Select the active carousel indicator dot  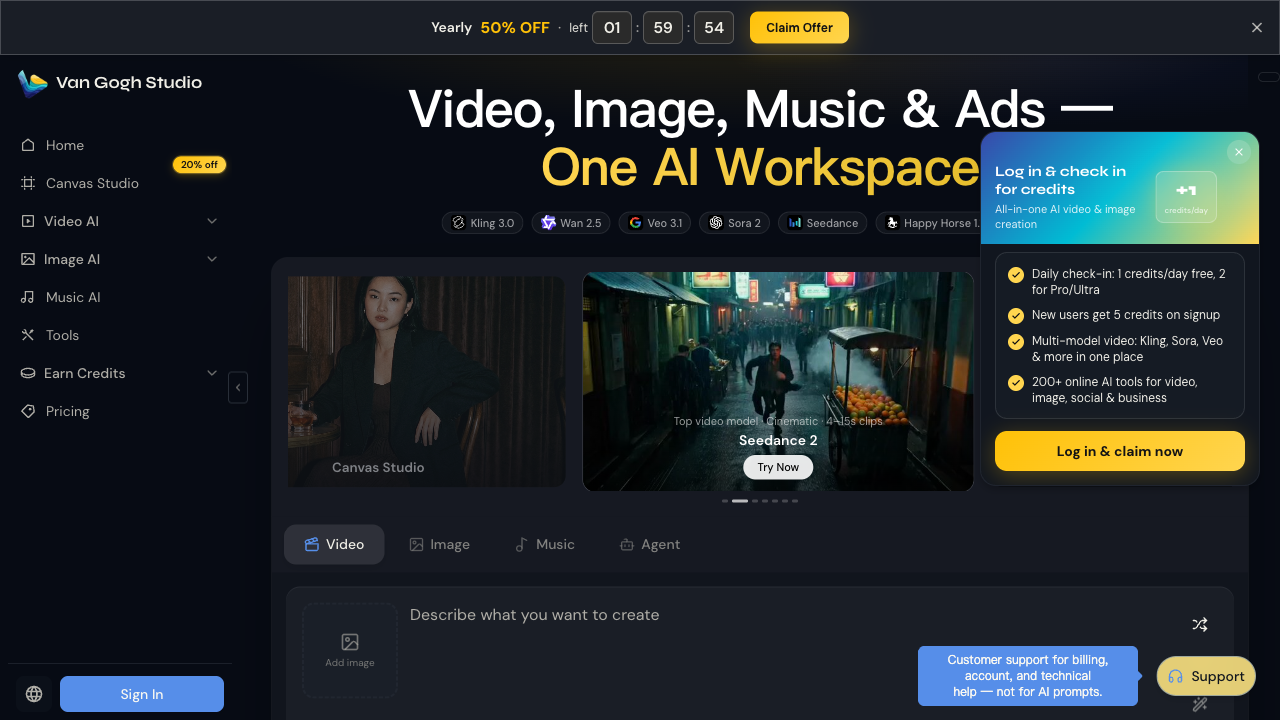pos(740,501)
